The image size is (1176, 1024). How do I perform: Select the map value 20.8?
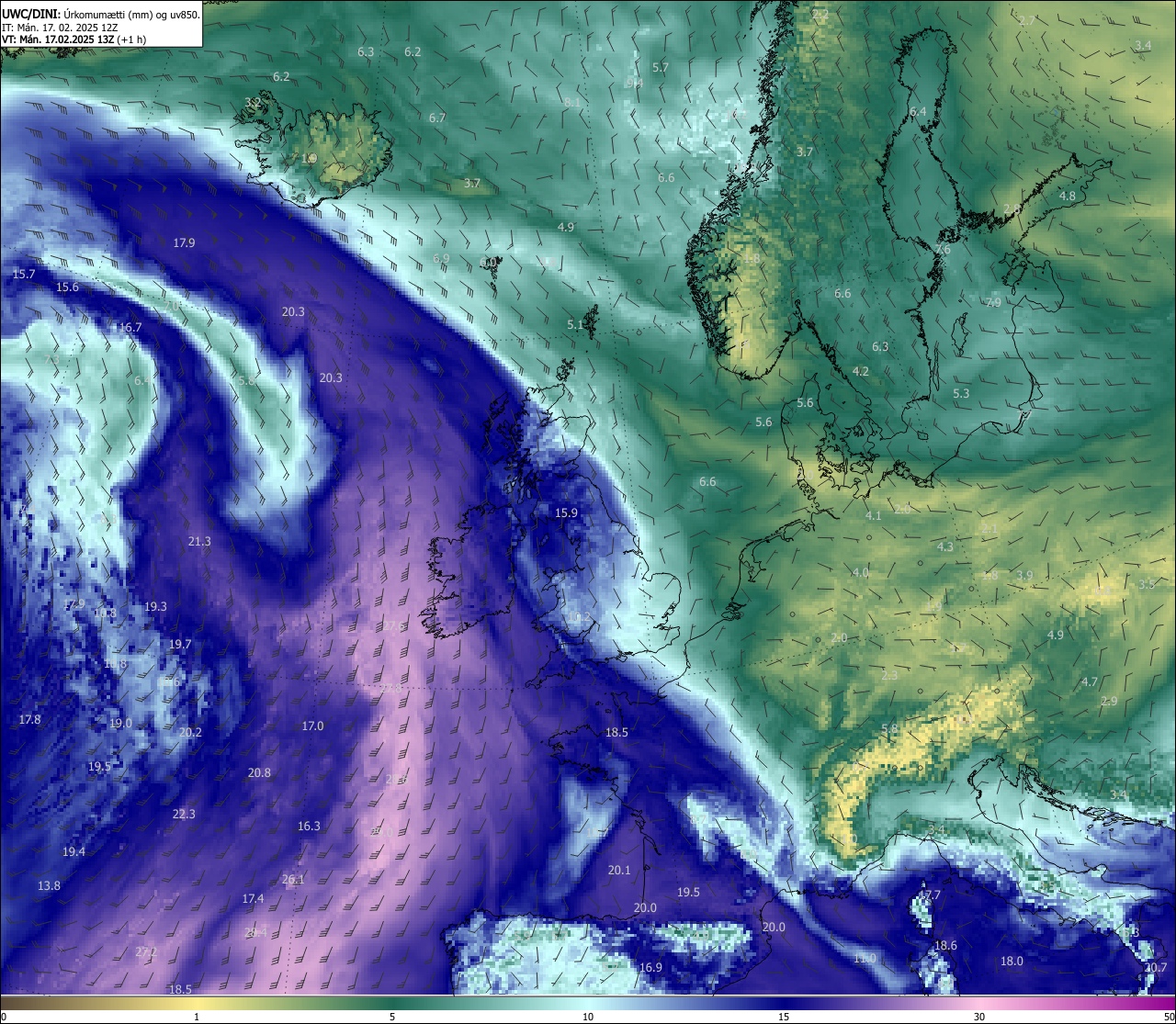pos(259,773)
